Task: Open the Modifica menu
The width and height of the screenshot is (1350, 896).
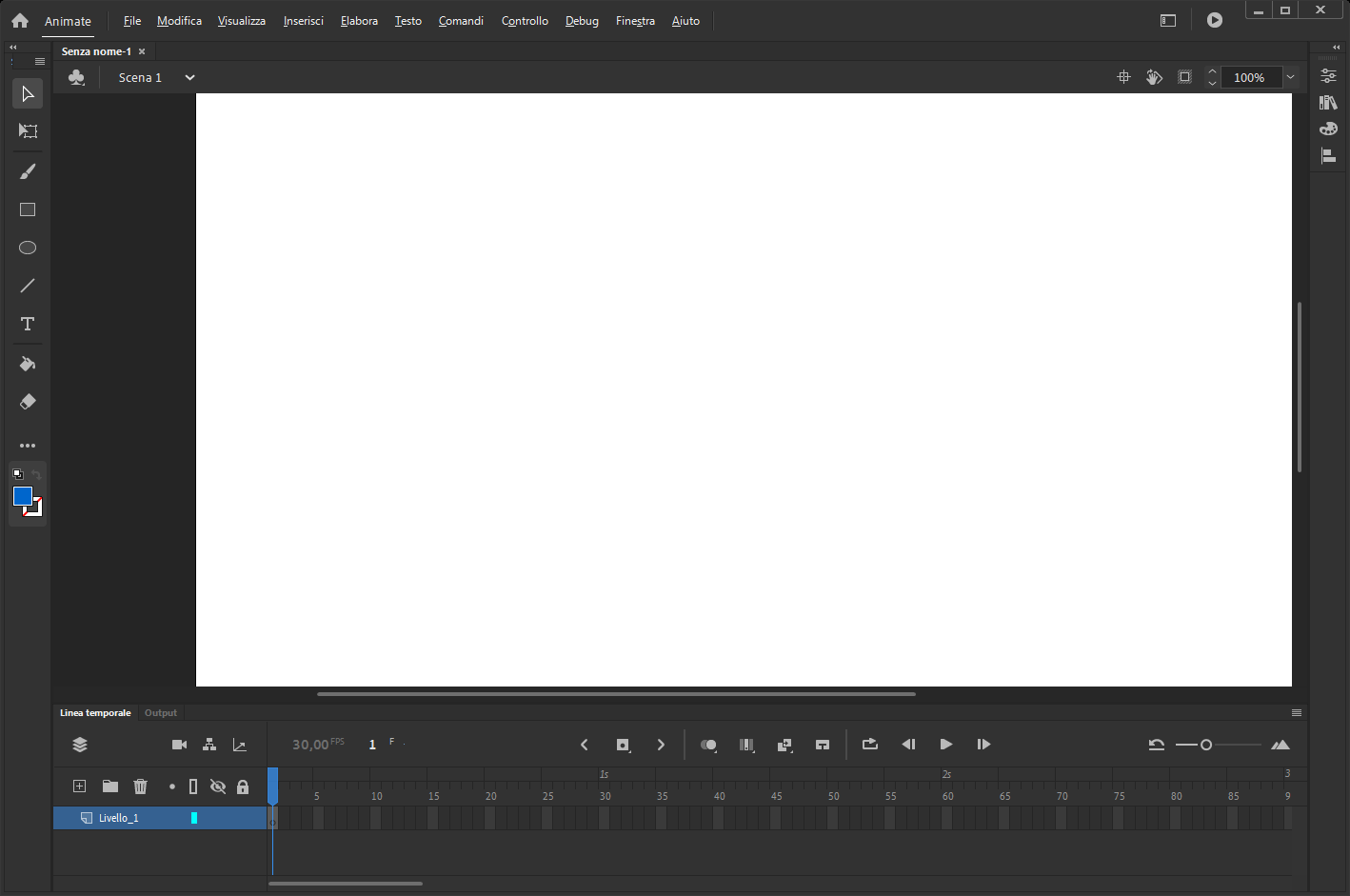Action: (179, 21)
